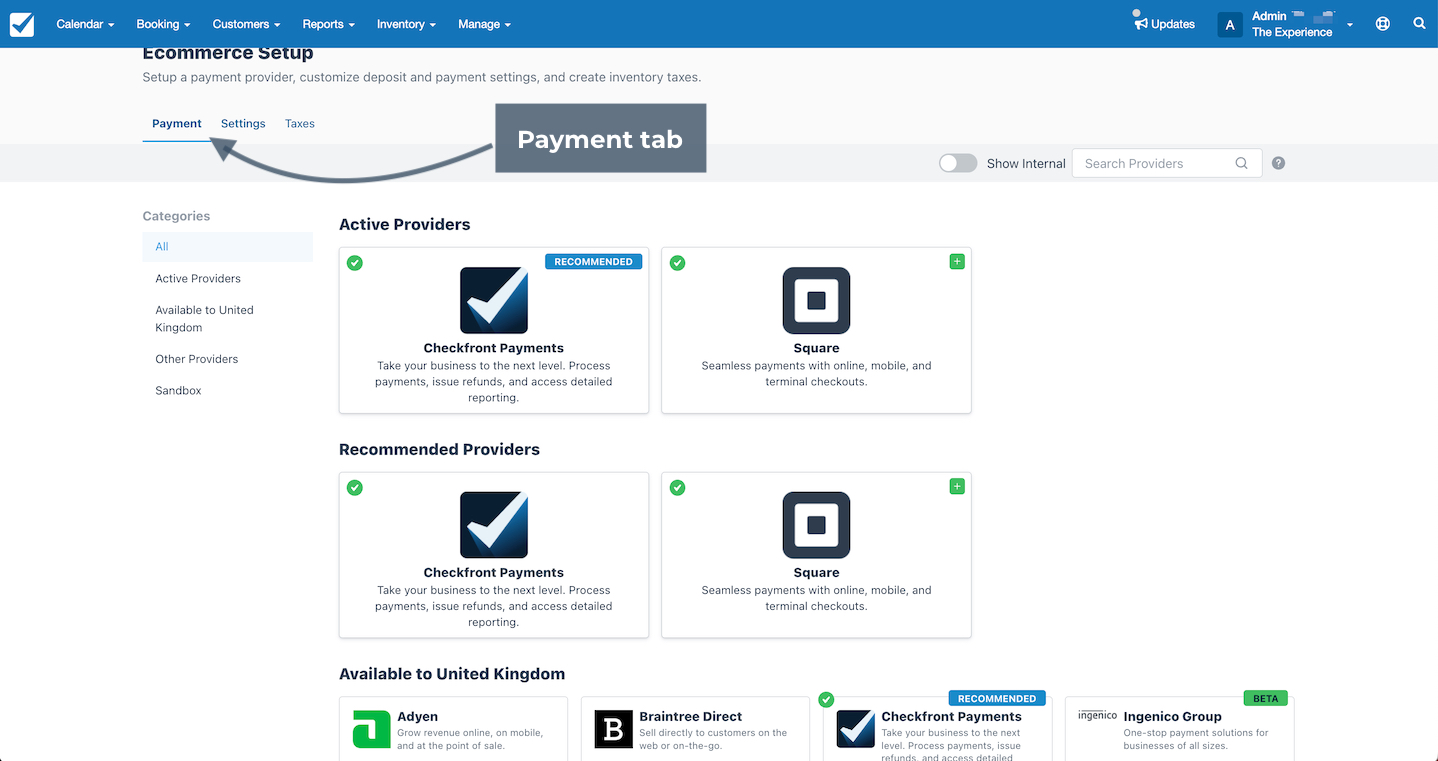This screenshot has height=761, width=1438.
Task: Open the Calendar dropdown menu
Action: coord(85,24)
